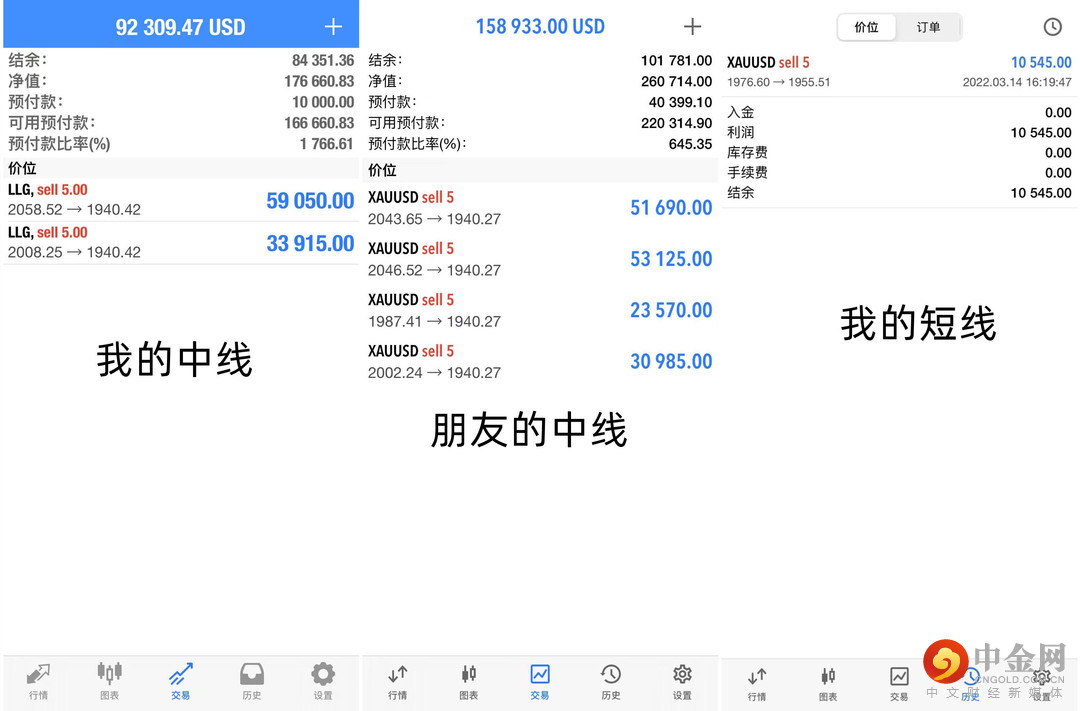Select XAUUSD sell position 2043.65 → 1940.27
This screenshot has width=1080, height=711.
[540, 208]
